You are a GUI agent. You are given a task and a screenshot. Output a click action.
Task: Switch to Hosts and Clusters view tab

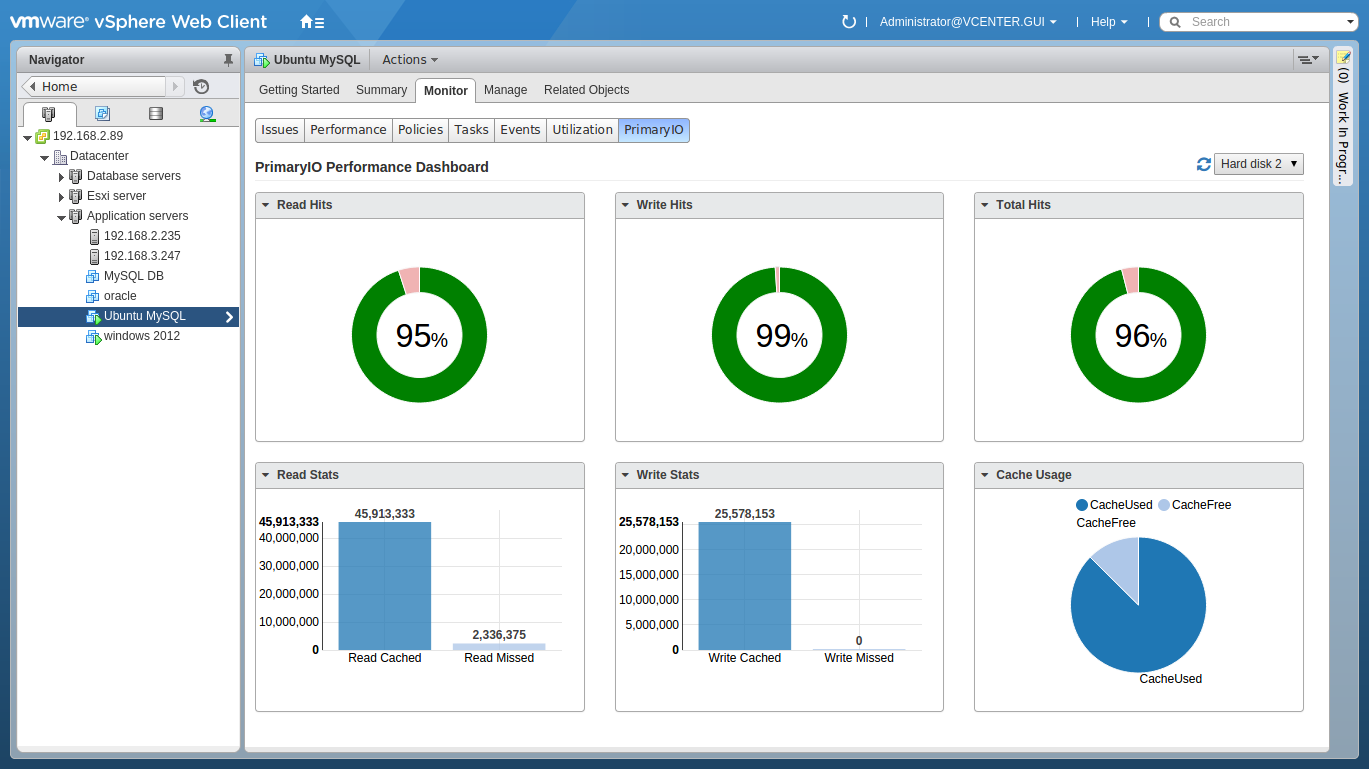pyautogui.click(x=49, y=114)
